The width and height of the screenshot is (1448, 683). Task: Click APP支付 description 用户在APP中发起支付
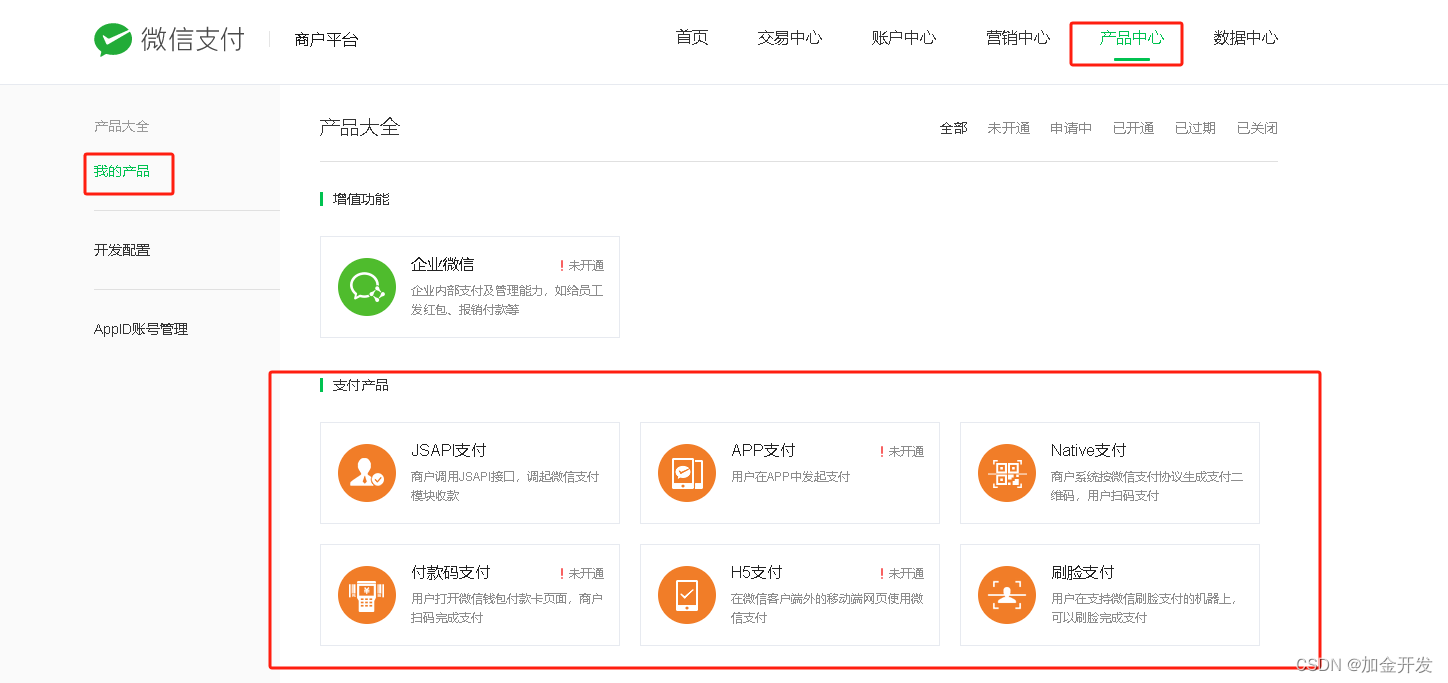tap(790, 477)
